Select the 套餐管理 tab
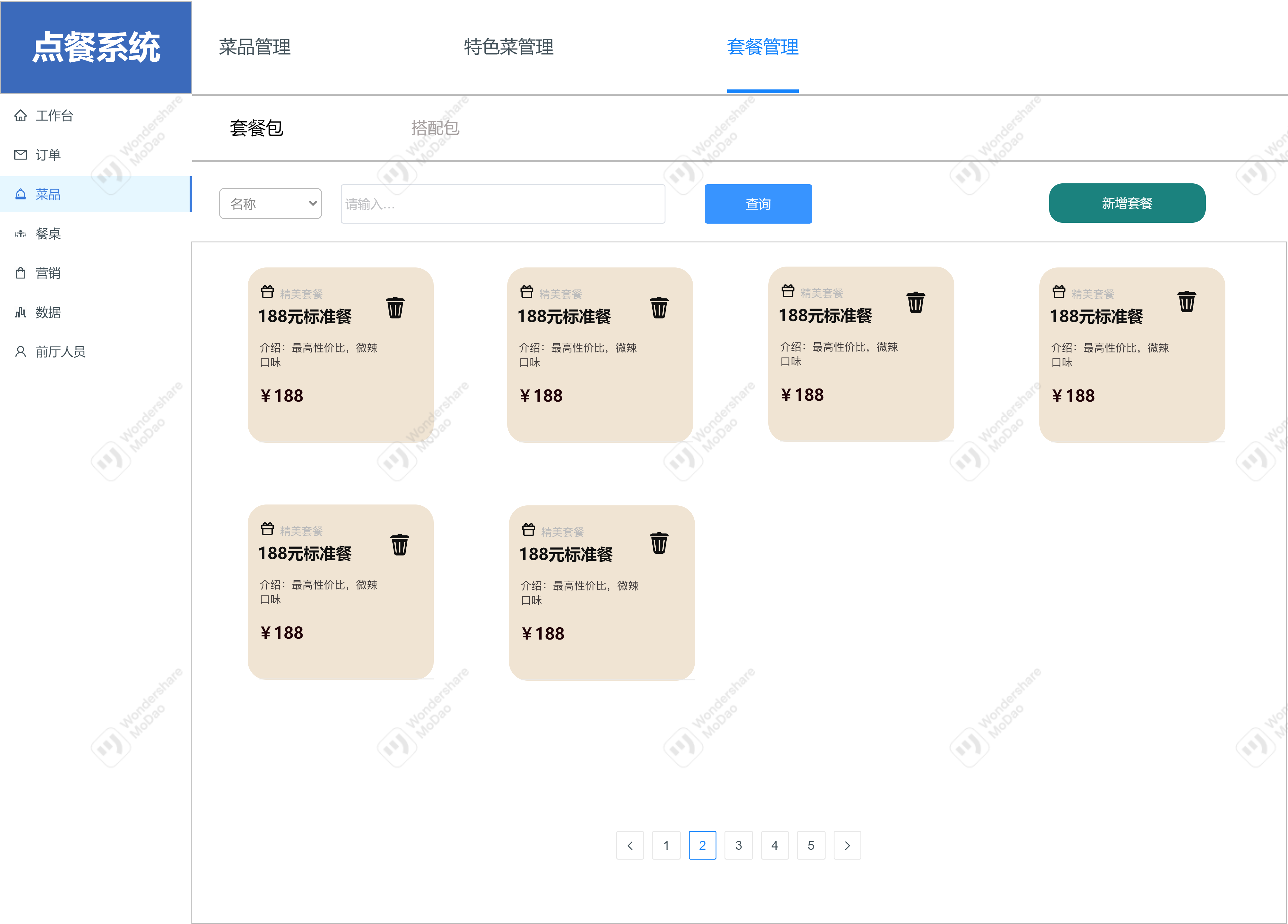 763,47
